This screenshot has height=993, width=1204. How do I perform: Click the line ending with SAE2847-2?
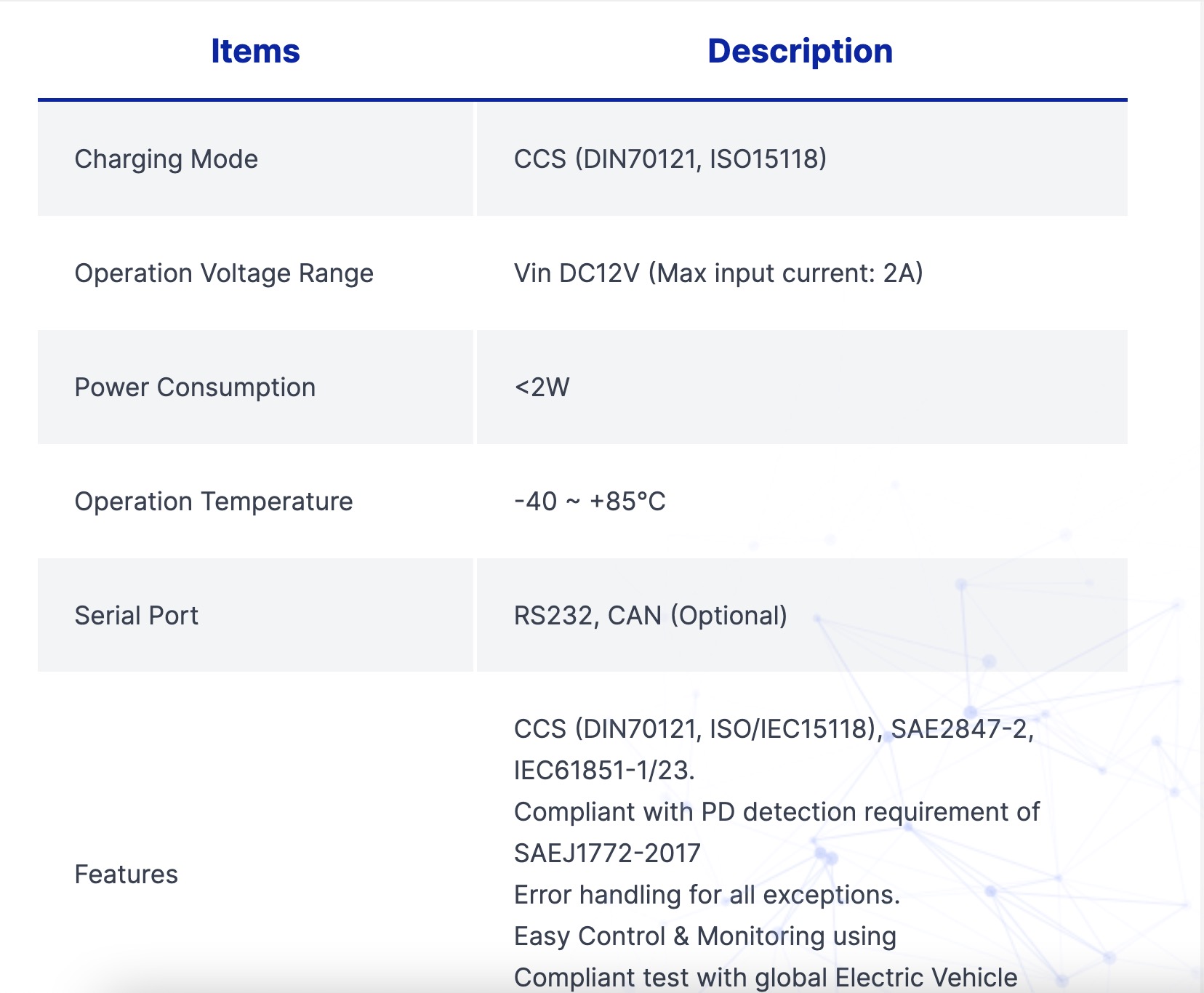(x=773, y=729)
